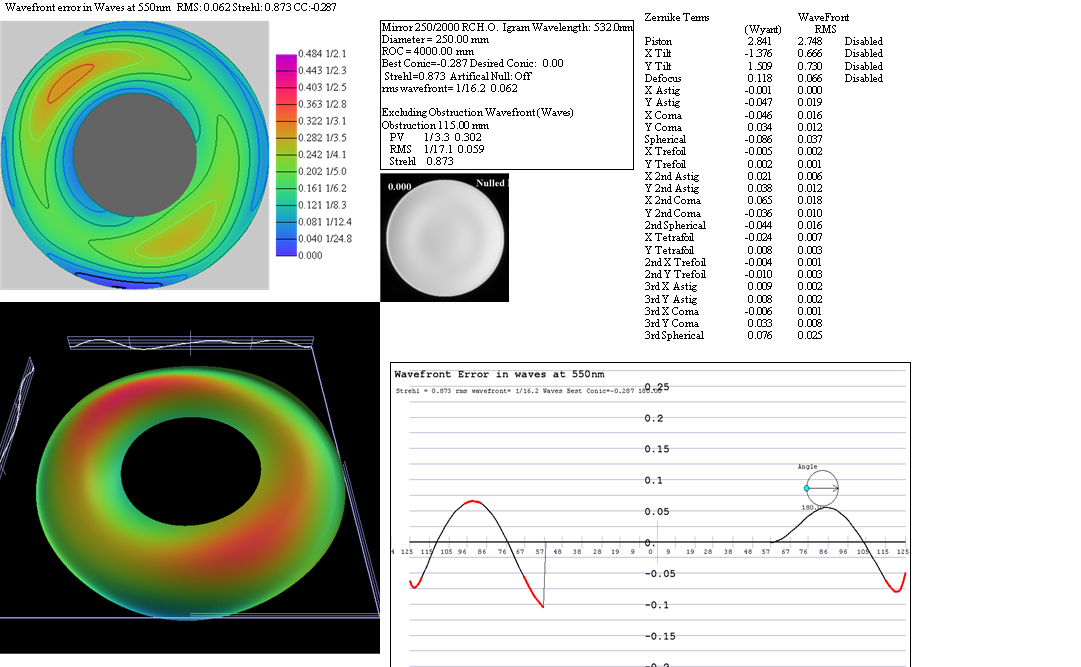Click the blue 0.000 color scale swatch
This screenshot has width=1081, height=667.
286,255
